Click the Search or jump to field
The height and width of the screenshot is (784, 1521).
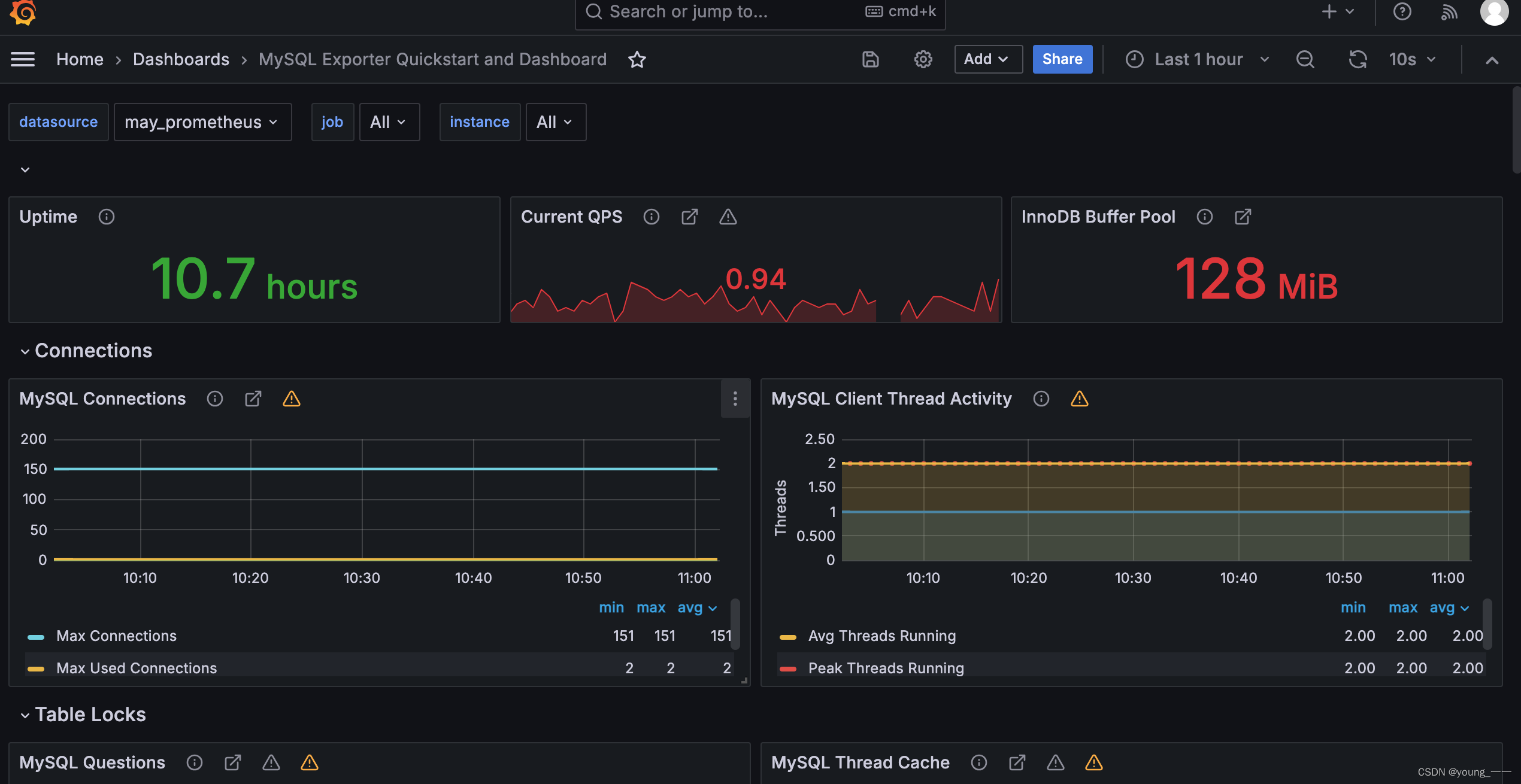click(x=760, y=12)
